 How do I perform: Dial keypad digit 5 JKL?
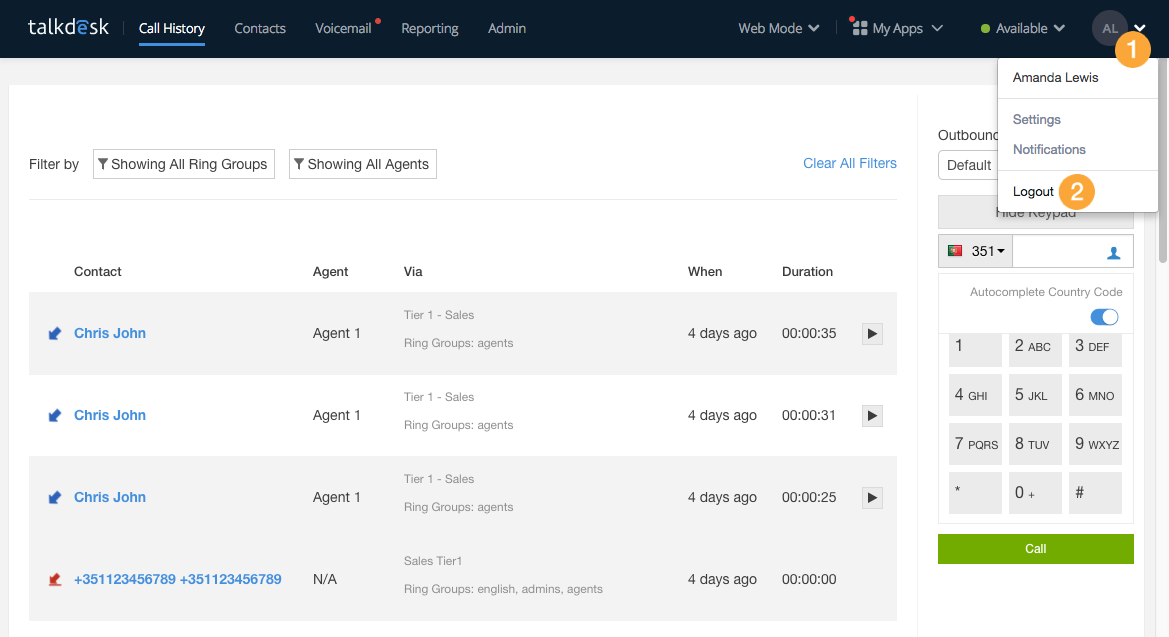(x=1035, y=395)
